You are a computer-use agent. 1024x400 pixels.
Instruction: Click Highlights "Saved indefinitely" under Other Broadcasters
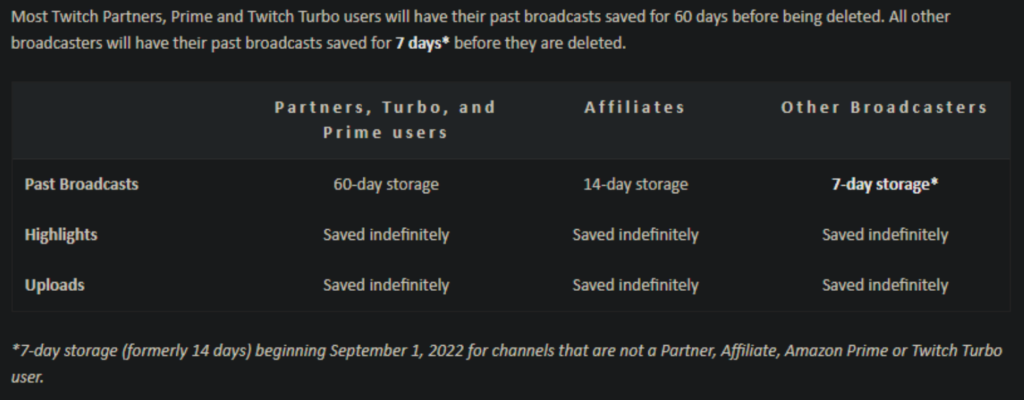(884, 235)
